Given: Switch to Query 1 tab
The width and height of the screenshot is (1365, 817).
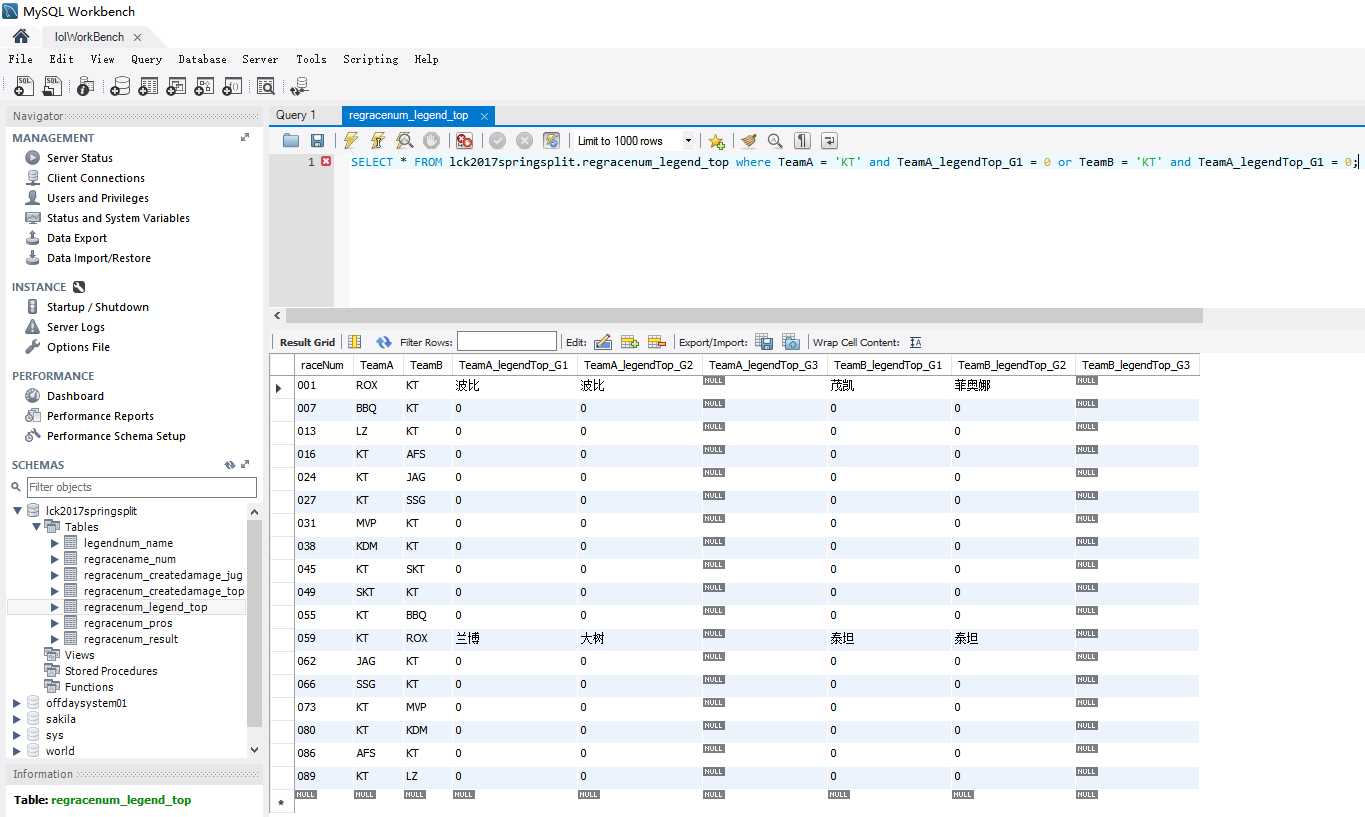Looking at the screenshot, I should click(x=295, y=115).
